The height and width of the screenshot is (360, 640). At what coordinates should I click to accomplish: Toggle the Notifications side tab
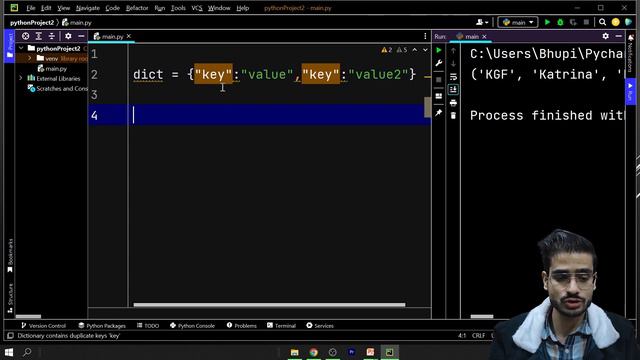click(x=631, y=53)
